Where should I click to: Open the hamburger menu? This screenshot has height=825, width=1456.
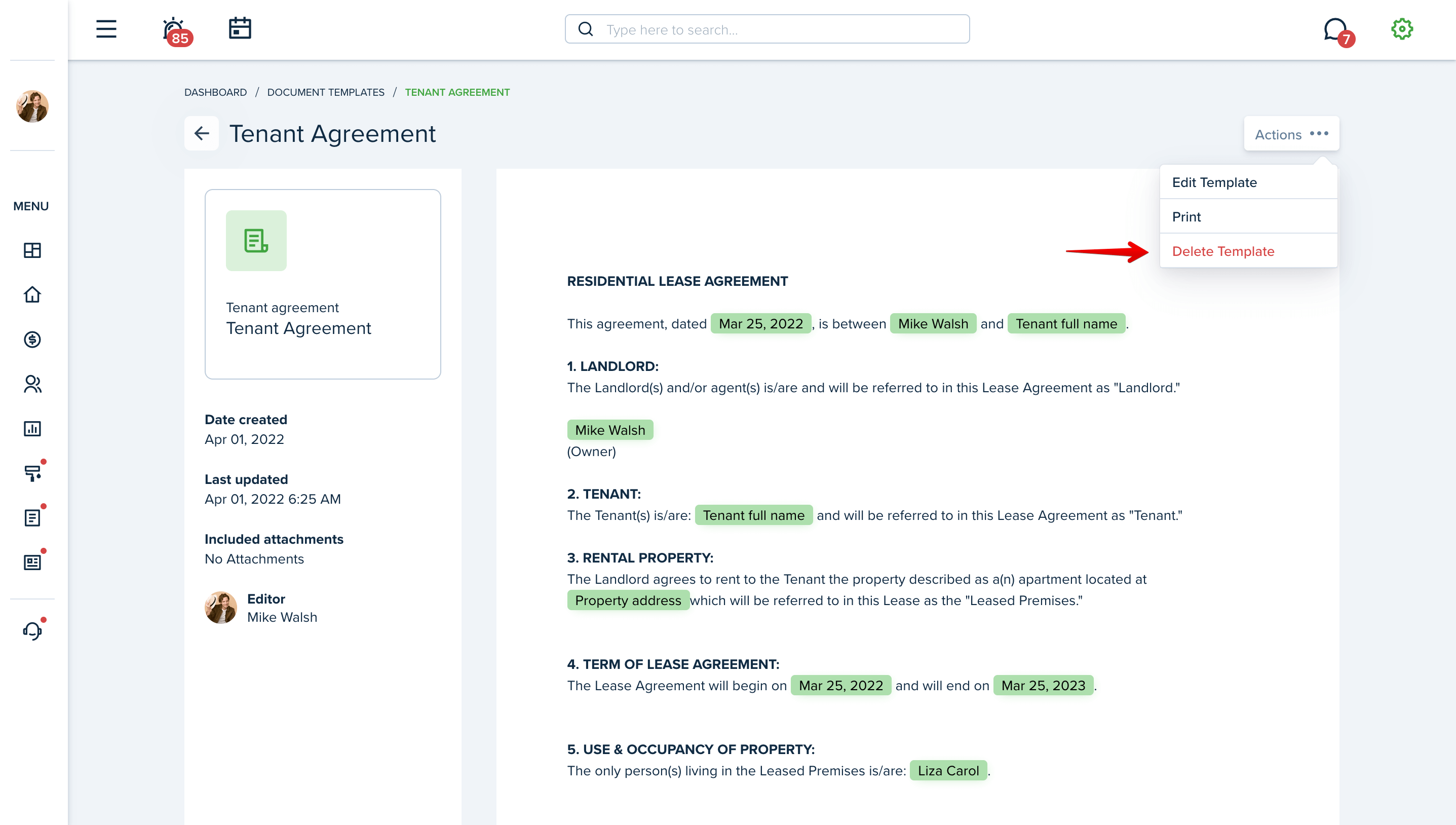point(106,29)
